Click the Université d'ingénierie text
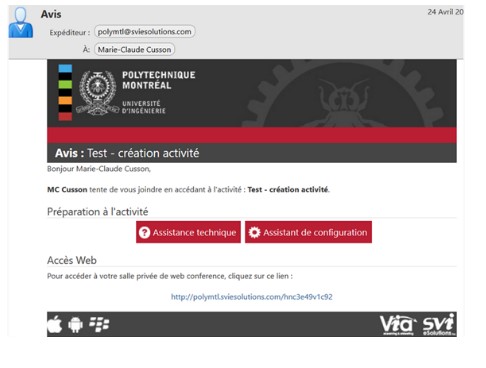 coord(144,107)
